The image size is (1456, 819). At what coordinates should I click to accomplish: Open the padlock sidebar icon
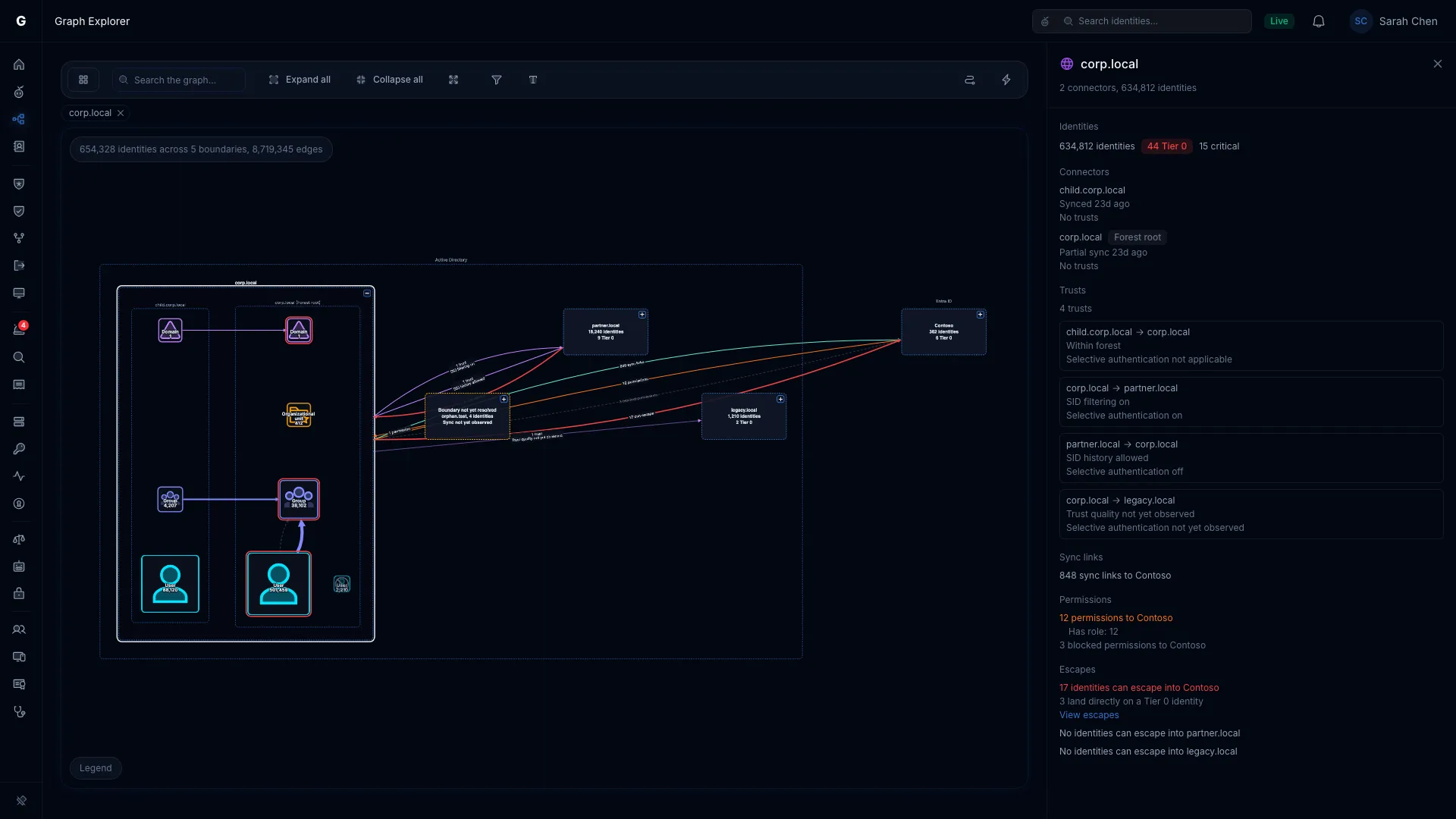pyautogui.click(x=19, y=593)
